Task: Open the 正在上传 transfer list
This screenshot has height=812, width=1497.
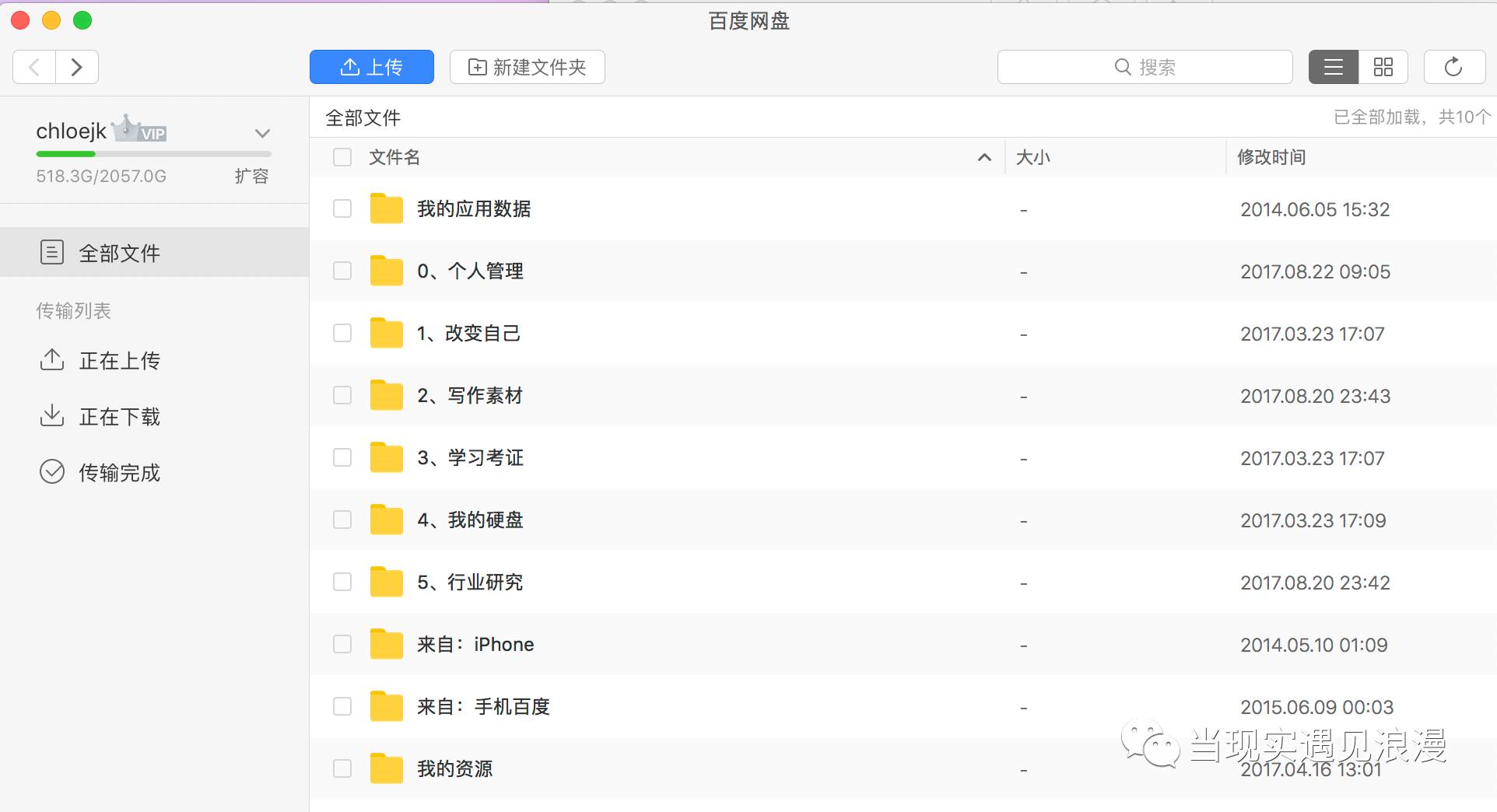Action: point(120,361)
